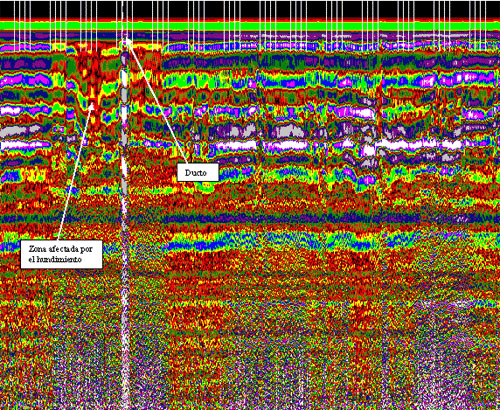500x410 pixels.
Task: Click the arrow tip pointing at the duct
Action: click(x=127, y=41)
